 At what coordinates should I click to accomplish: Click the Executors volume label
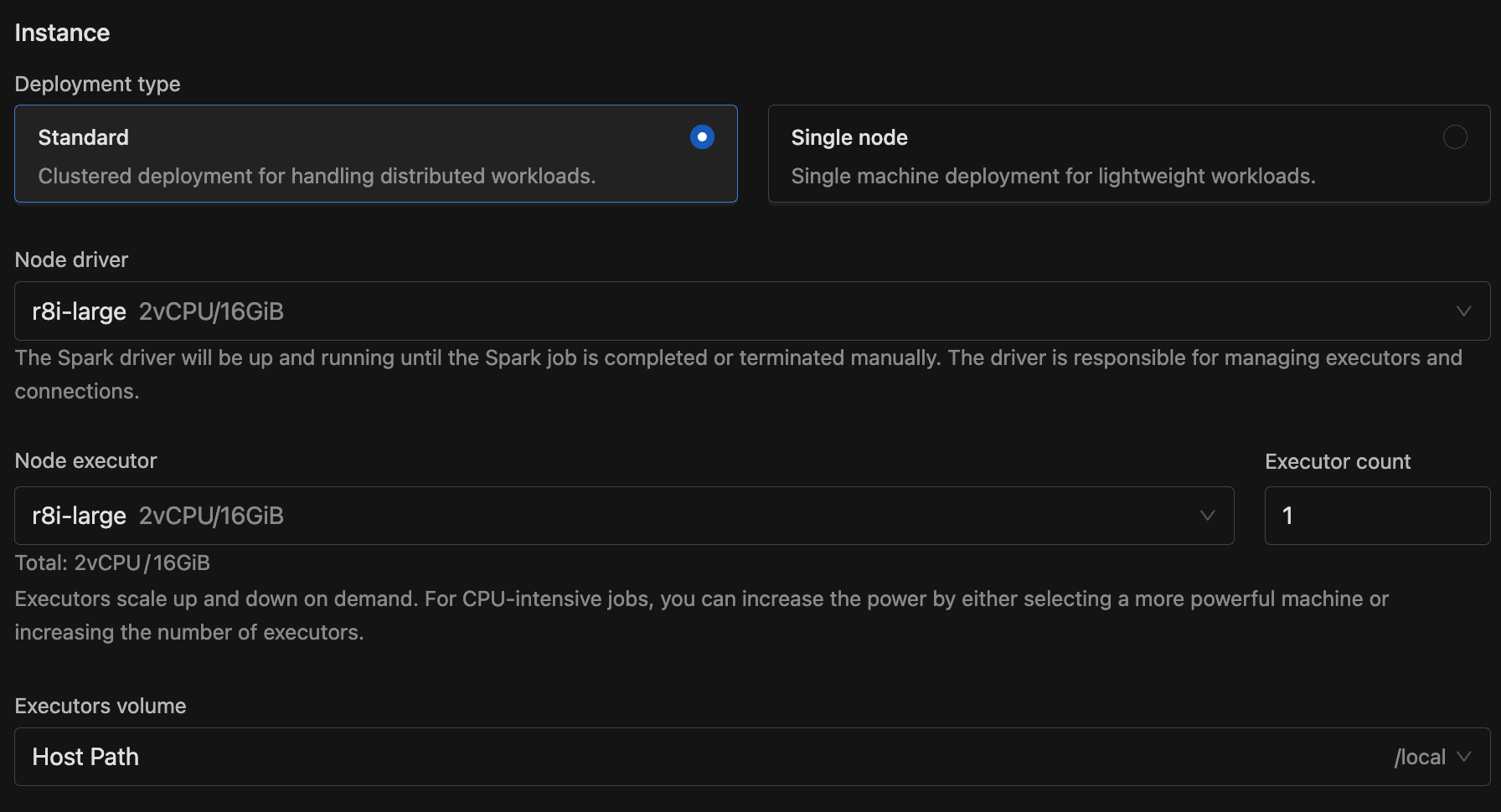tap(100, 706)
